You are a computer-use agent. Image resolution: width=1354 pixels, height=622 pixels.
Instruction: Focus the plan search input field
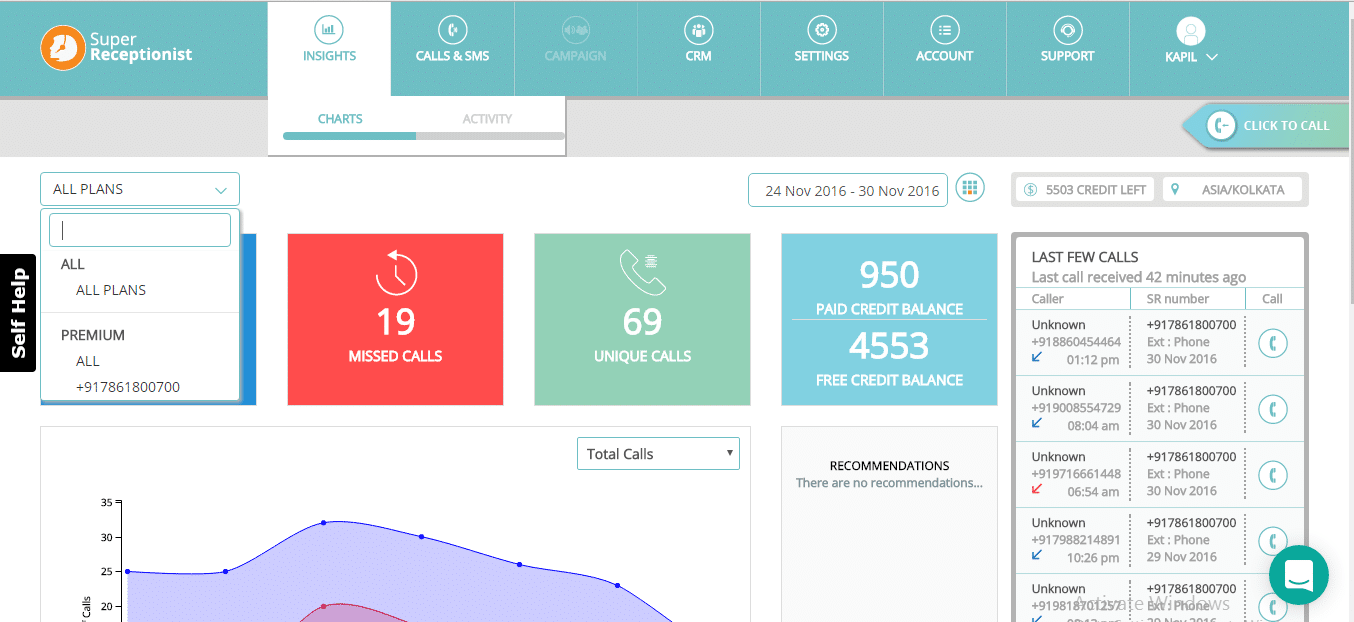[x=140, y=230]
